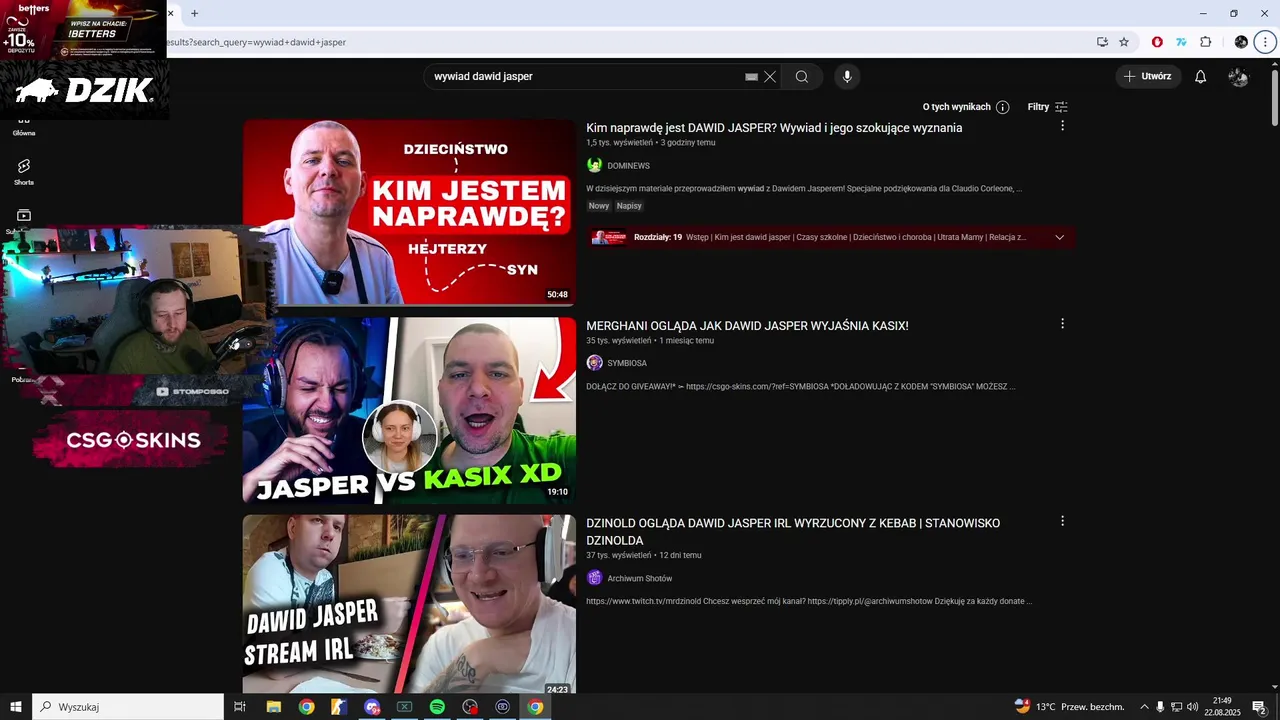The height and width of the screenshot is (720, 1280).
Task: Click the SYMBIOSA channel avatar
Action: click(594, 363)
